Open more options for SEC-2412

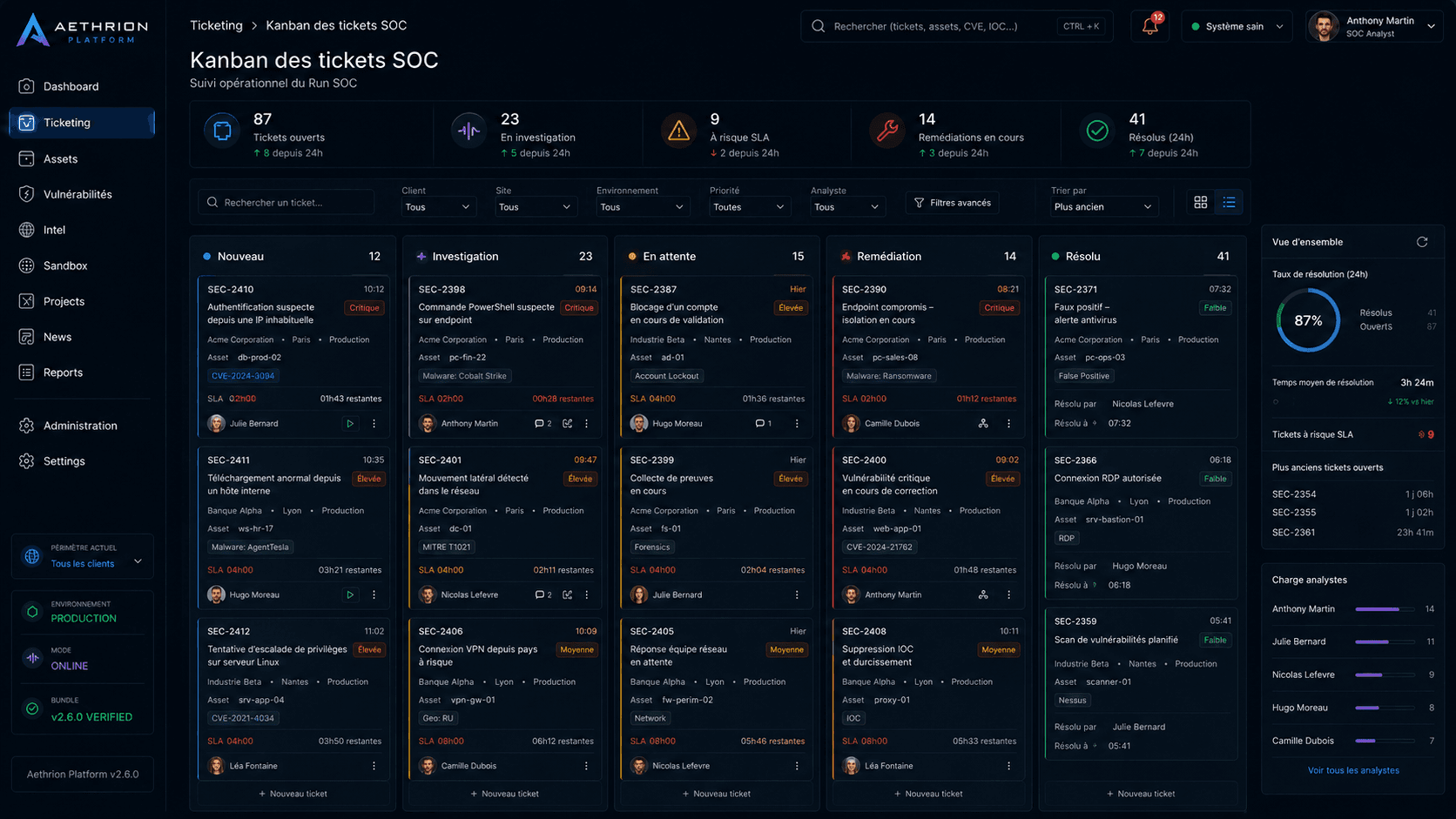coord(374,766)
